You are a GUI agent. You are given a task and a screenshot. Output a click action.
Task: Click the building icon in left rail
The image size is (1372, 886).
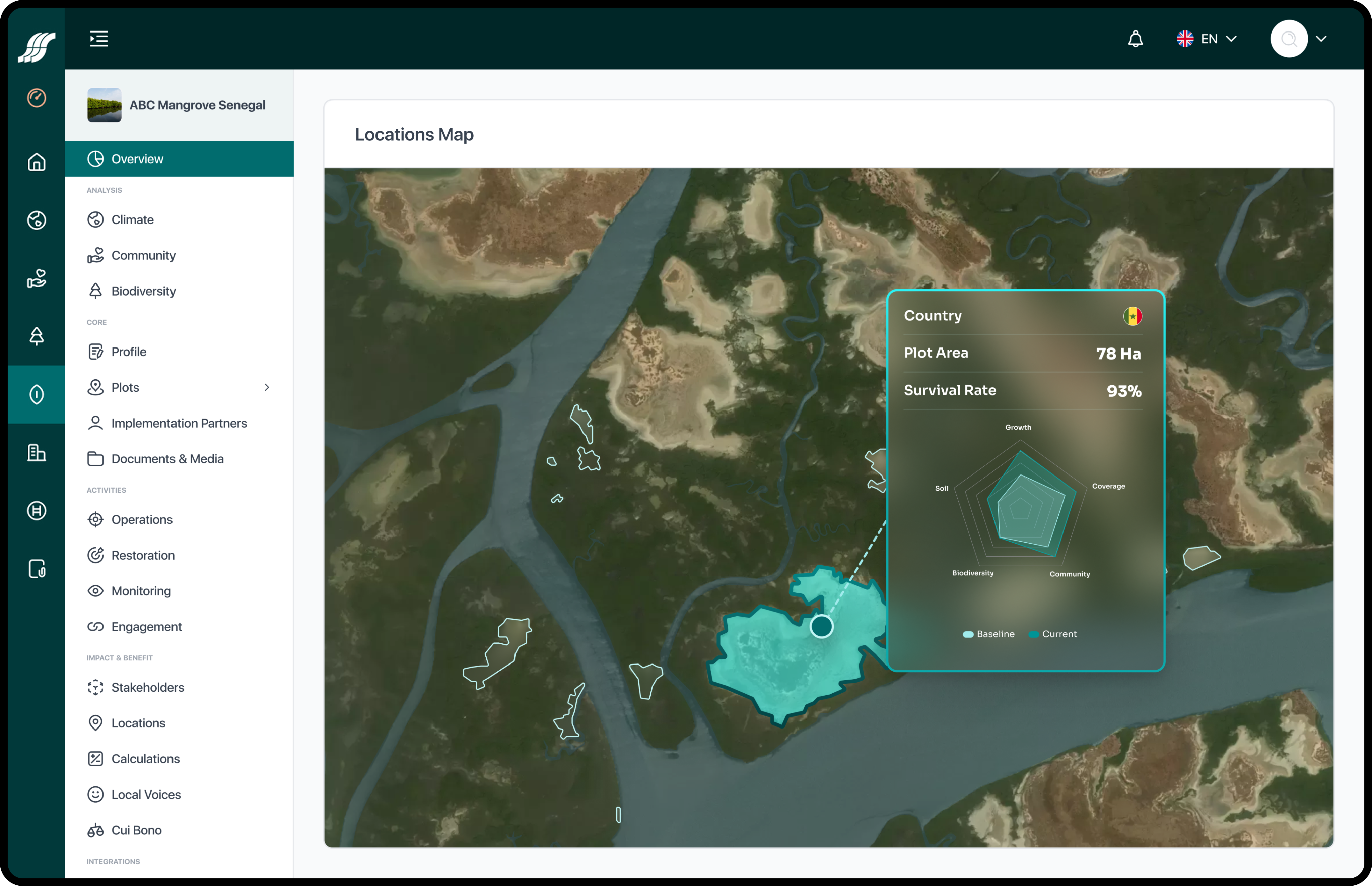pyautogui.click(x=37, y=453)
